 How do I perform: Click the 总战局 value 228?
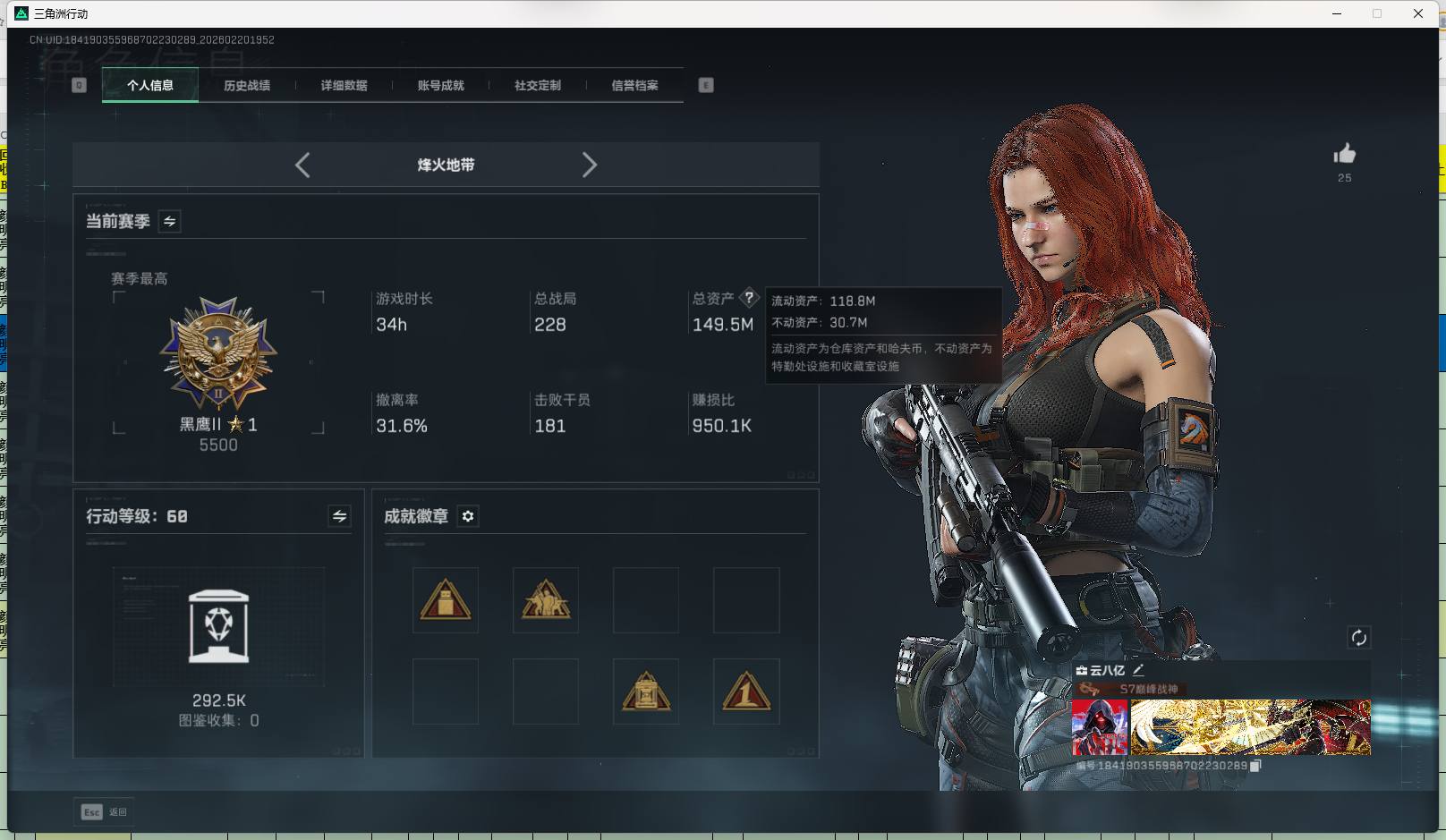[x=549, y=325]
